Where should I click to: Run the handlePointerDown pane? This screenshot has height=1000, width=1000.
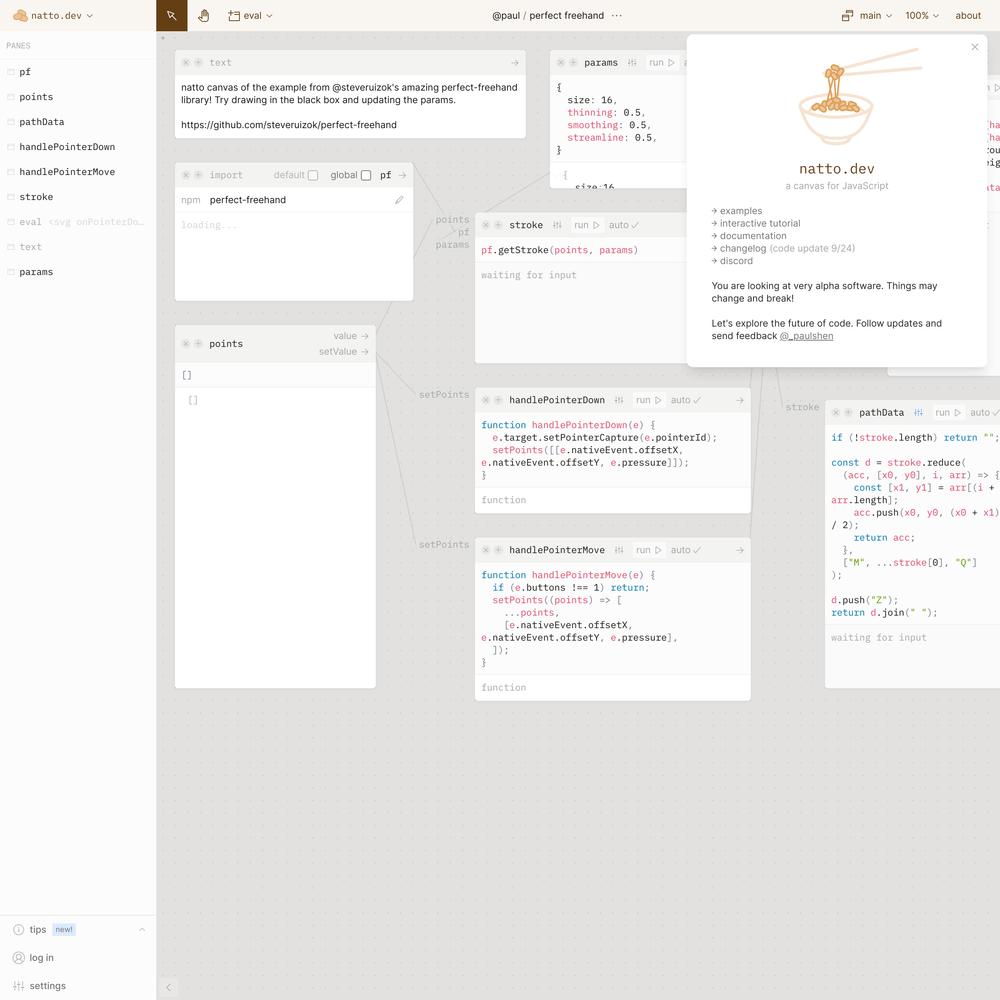(649, 400)
